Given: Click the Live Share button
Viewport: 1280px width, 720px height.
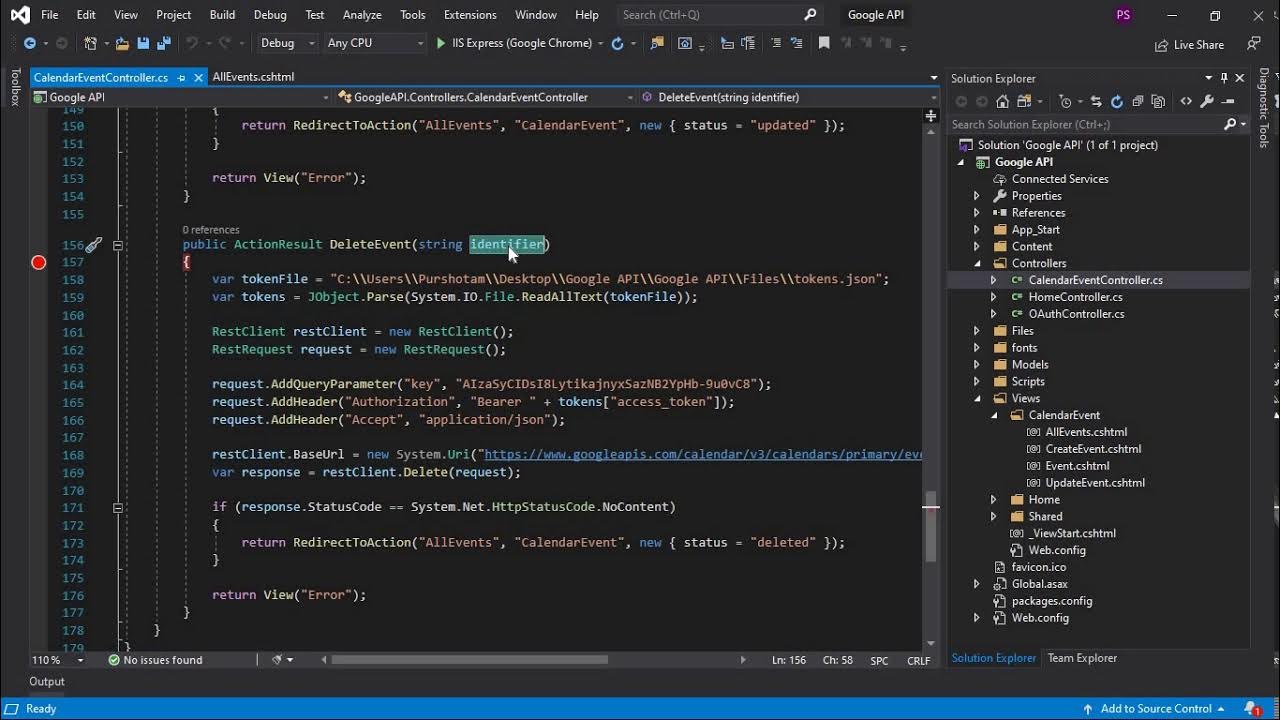Looking at the screenshot, I should pos(1189,45).
